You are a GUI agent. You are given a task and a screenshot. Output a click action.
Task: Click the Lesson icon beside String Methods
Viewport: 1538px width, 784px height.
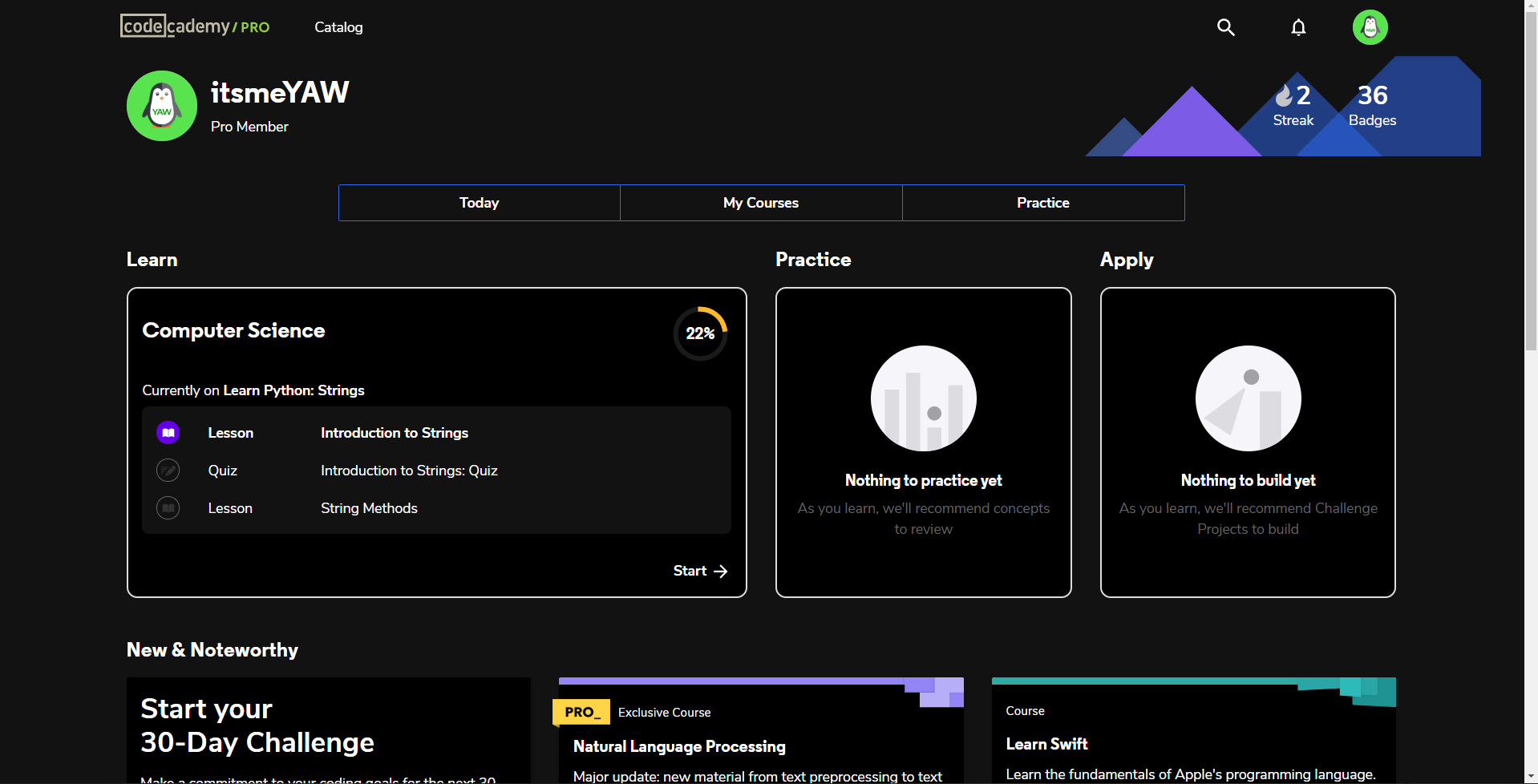point(168,507)
